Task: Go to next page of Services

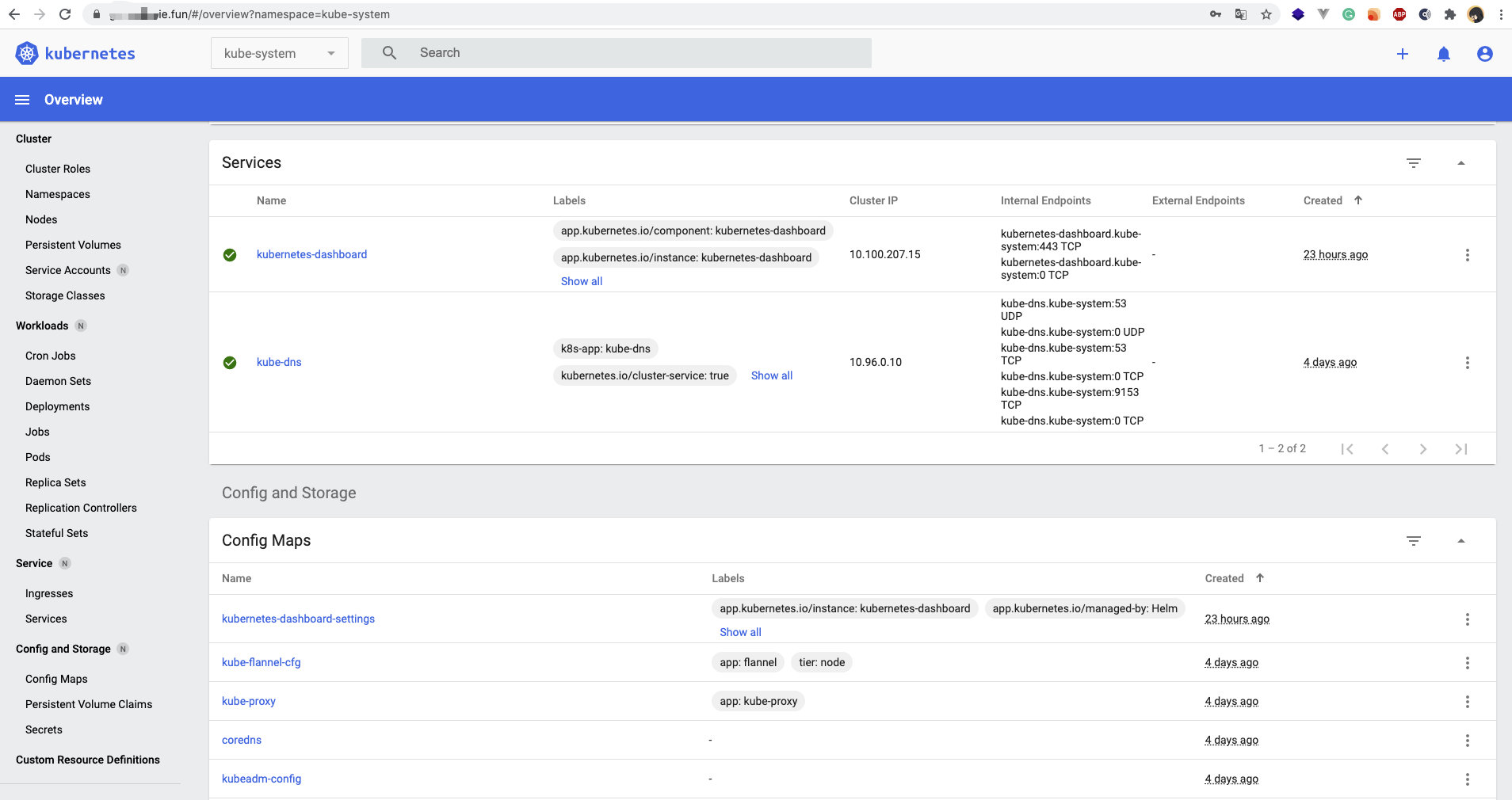Action: pos(1423,449)
